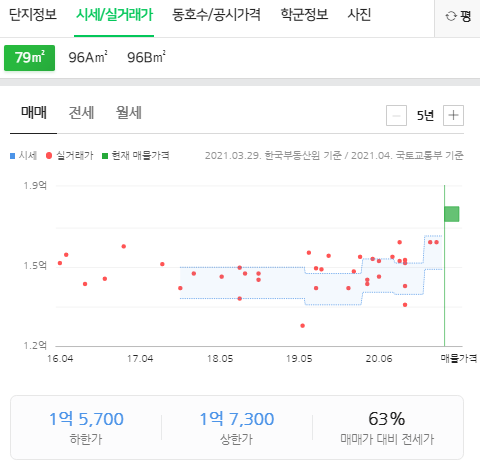
Task: Go to the 사진 tab
Action: pos(359,15)
